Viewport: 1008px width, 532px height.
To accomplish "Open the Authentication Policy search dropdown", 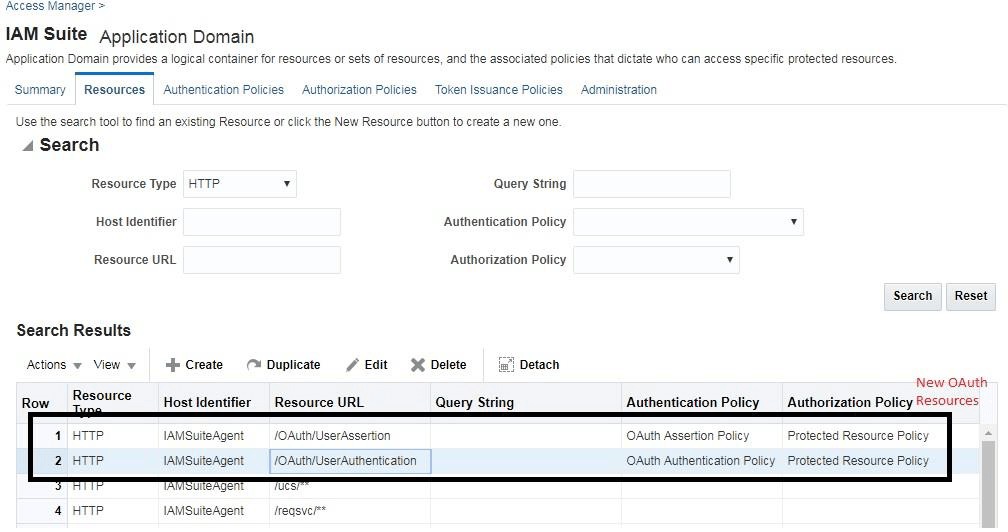I will [688, 222].
